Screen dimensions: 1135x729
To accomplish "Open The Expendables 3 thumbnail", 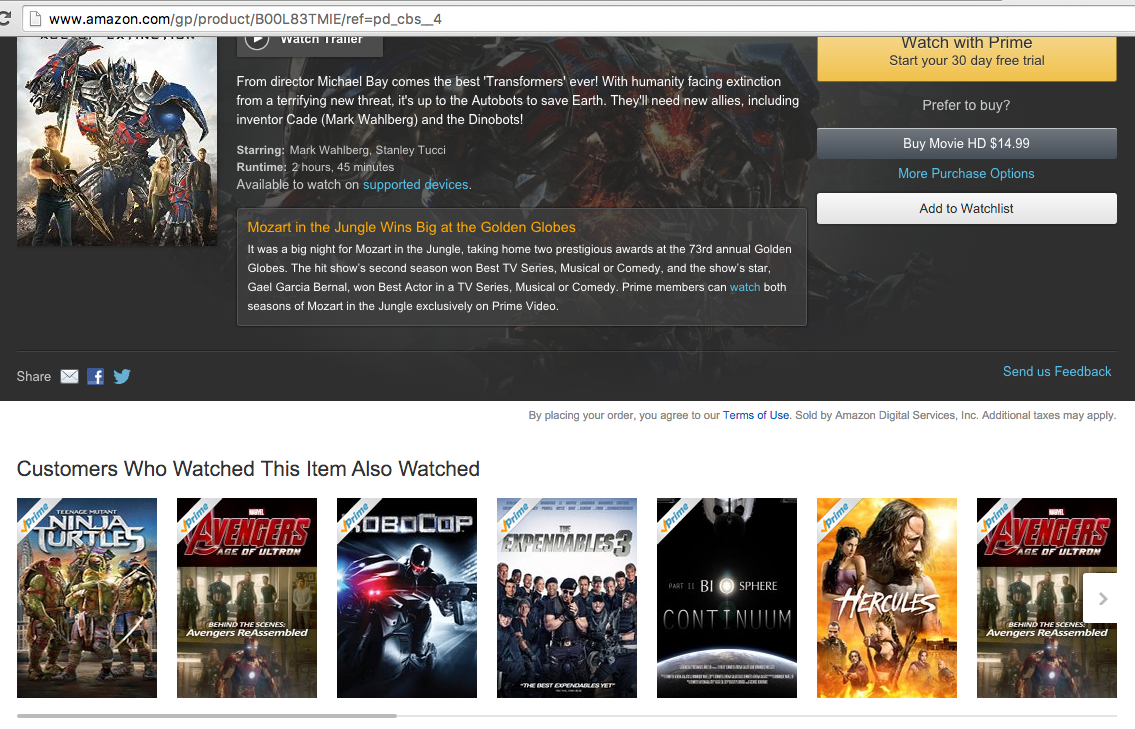I will 567,598.
